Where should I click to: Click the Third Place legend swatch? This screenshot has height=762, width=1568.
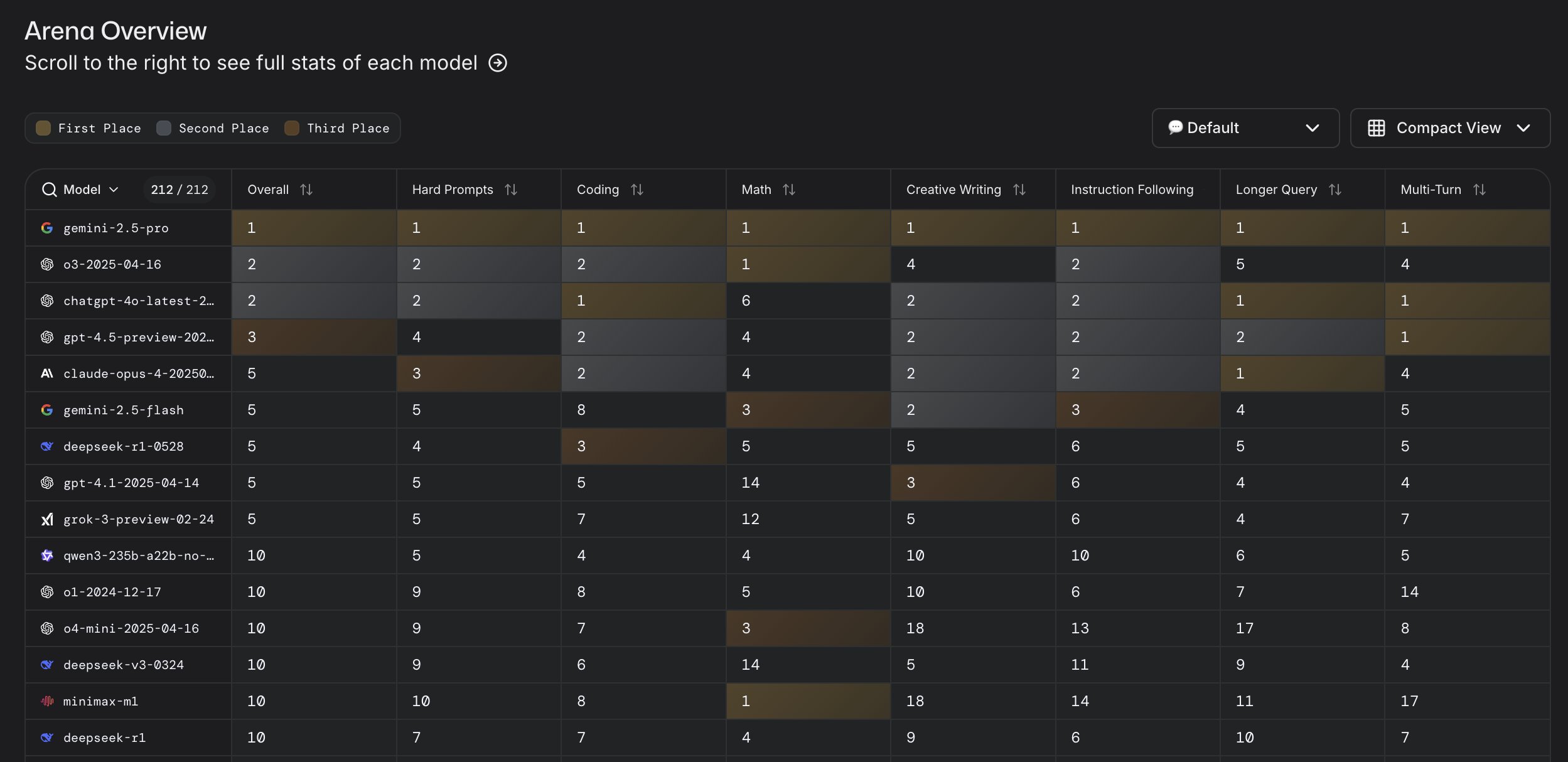coord(292,128)
